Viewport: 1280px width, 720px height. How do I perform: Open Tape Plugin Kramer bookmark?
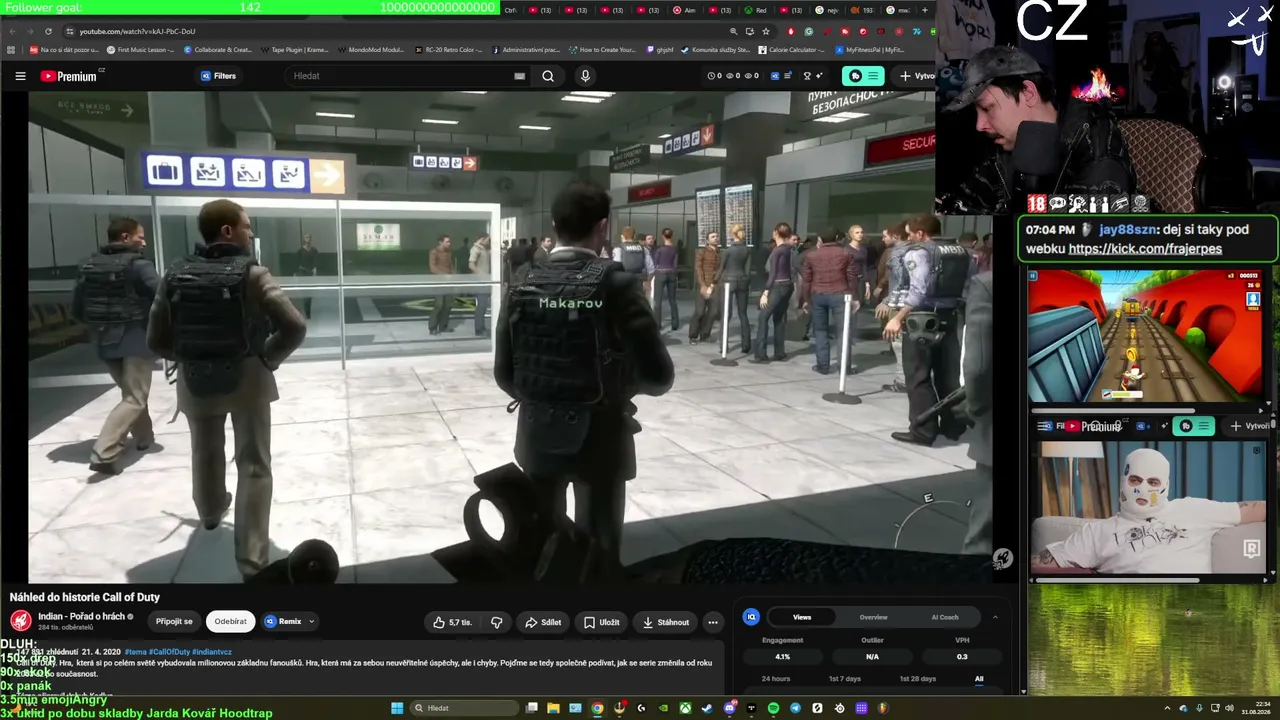(295, 49)
